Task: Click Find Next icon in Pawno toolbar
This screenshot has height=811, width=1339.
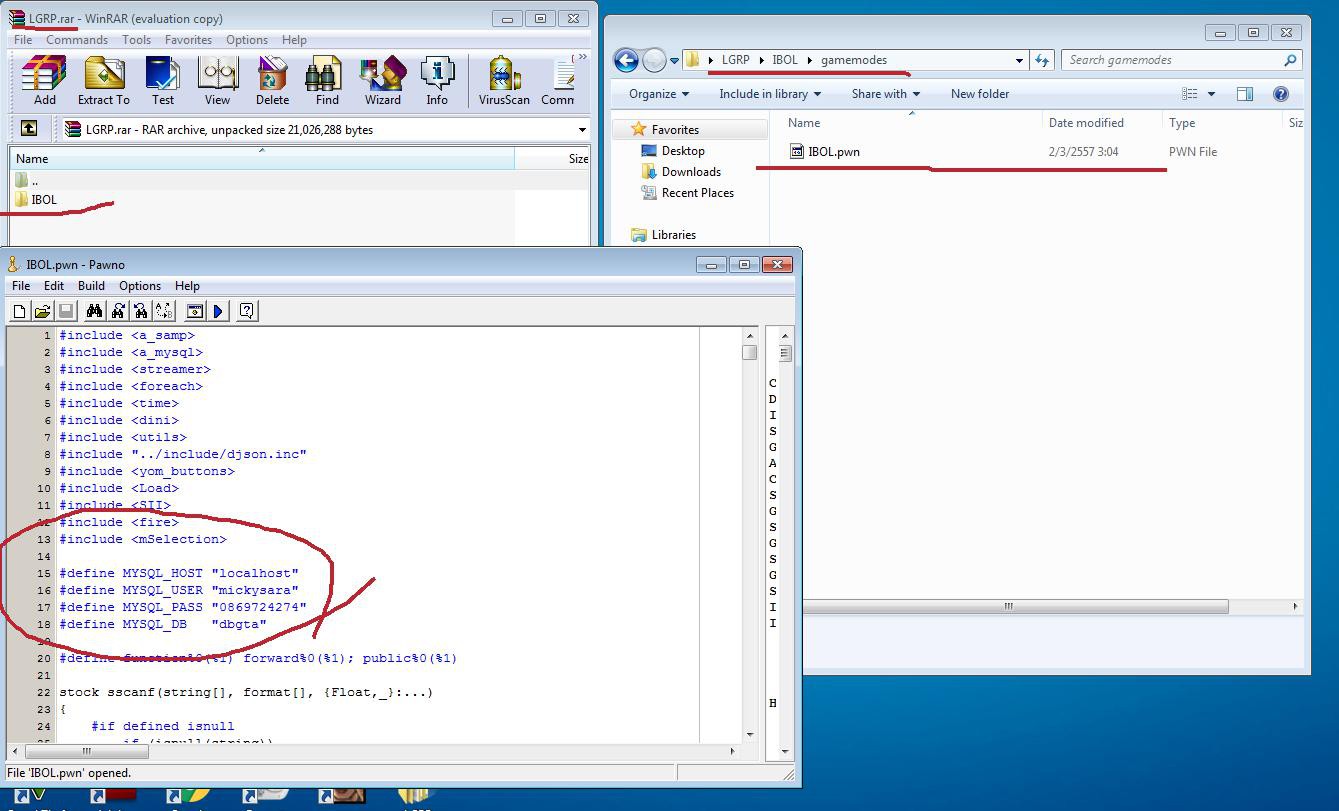Action: pyautogui.click(x=118, y=311)
